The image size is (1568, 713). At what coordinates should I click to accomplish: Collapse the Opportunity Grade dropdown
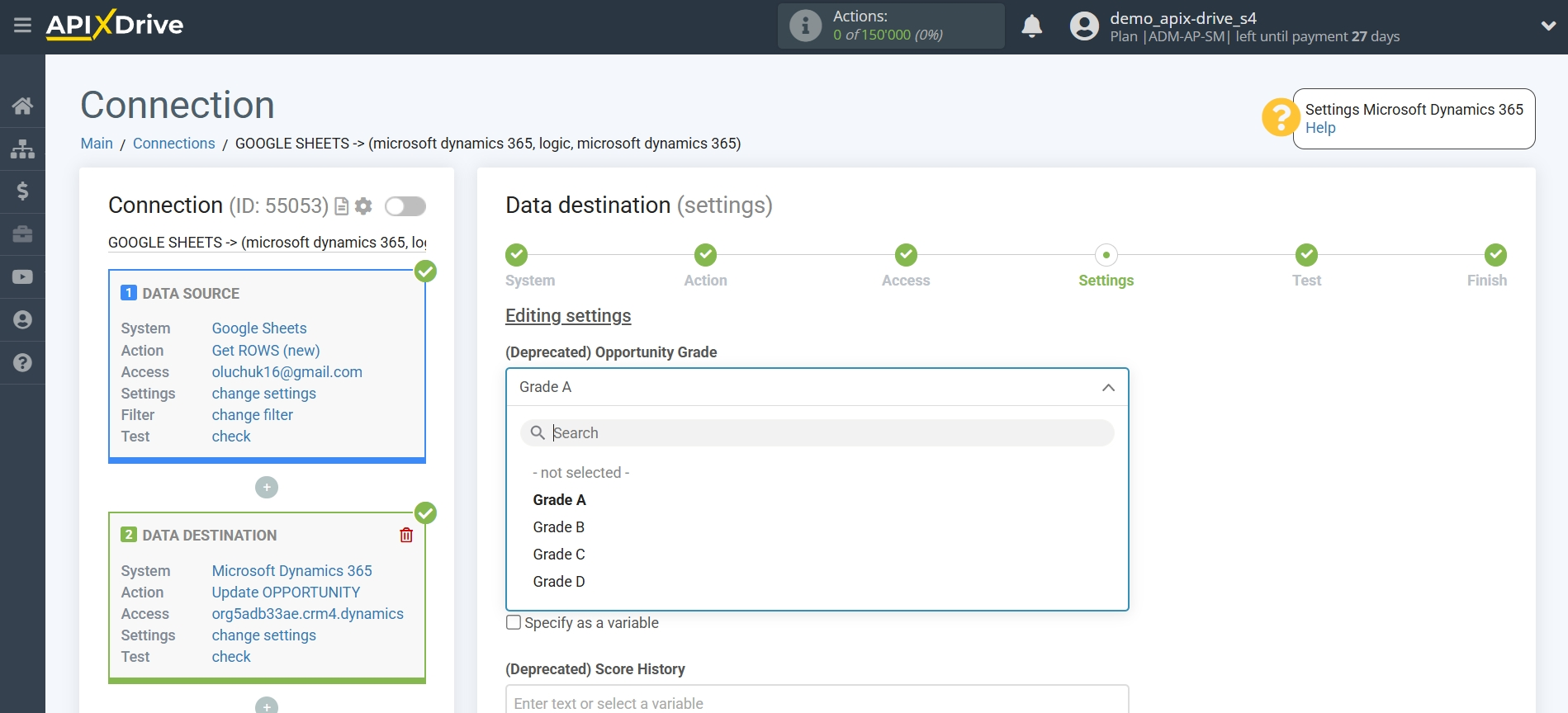(x=1108, y=387)
